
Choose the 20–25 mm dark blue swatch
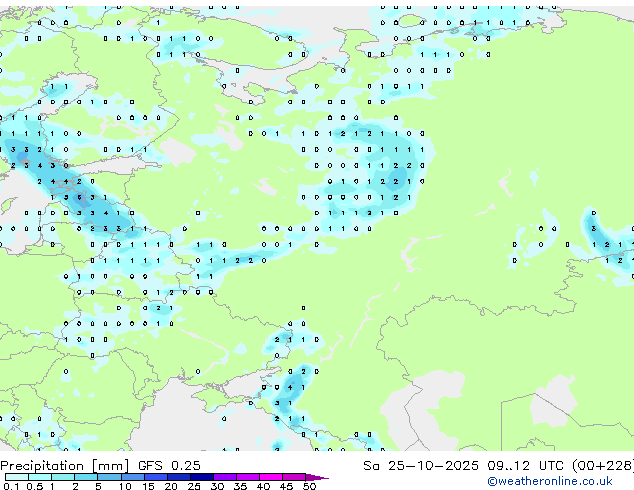(x=178, y=477)
